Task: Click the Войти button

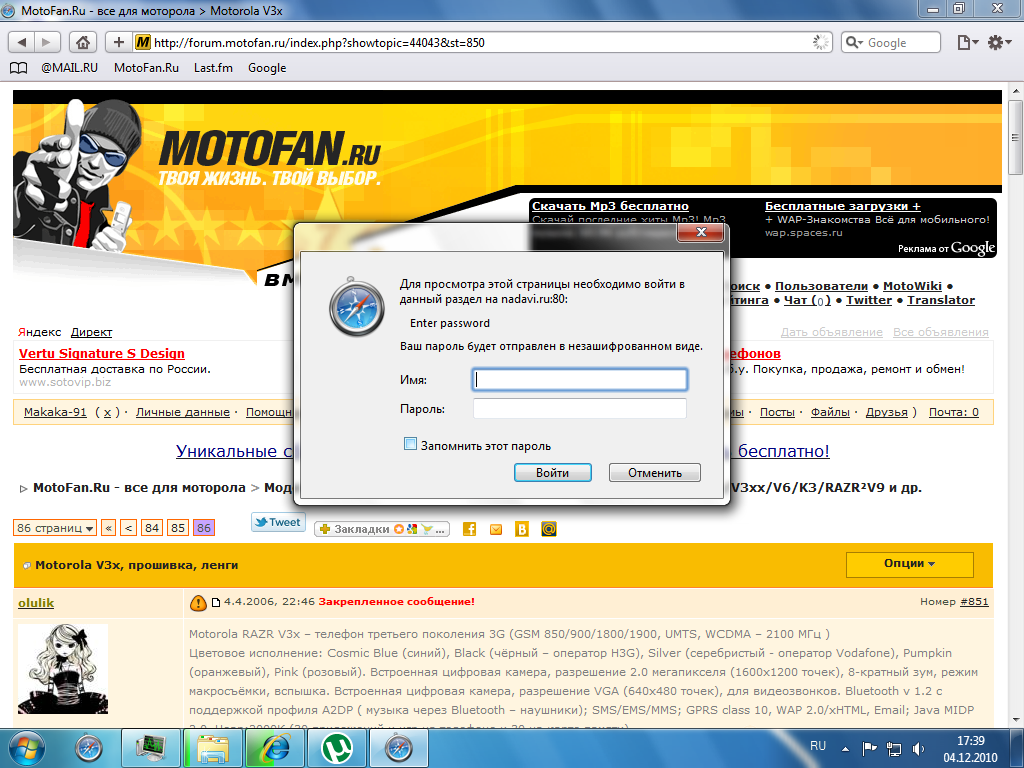Action: point(552,473)
